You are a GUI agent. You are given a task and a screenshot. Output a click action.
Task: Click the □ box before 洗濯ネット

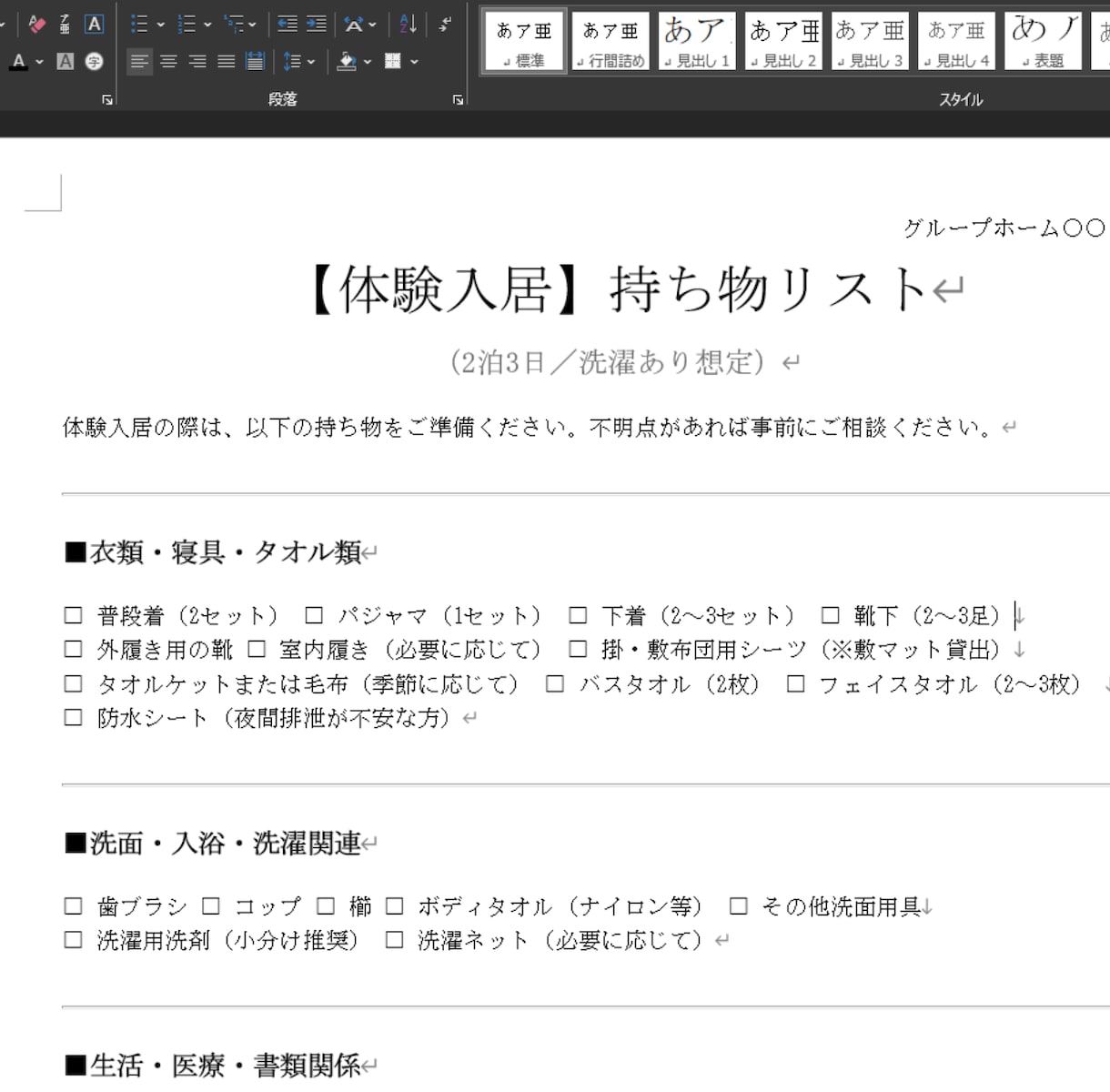(x=394, y=940)
